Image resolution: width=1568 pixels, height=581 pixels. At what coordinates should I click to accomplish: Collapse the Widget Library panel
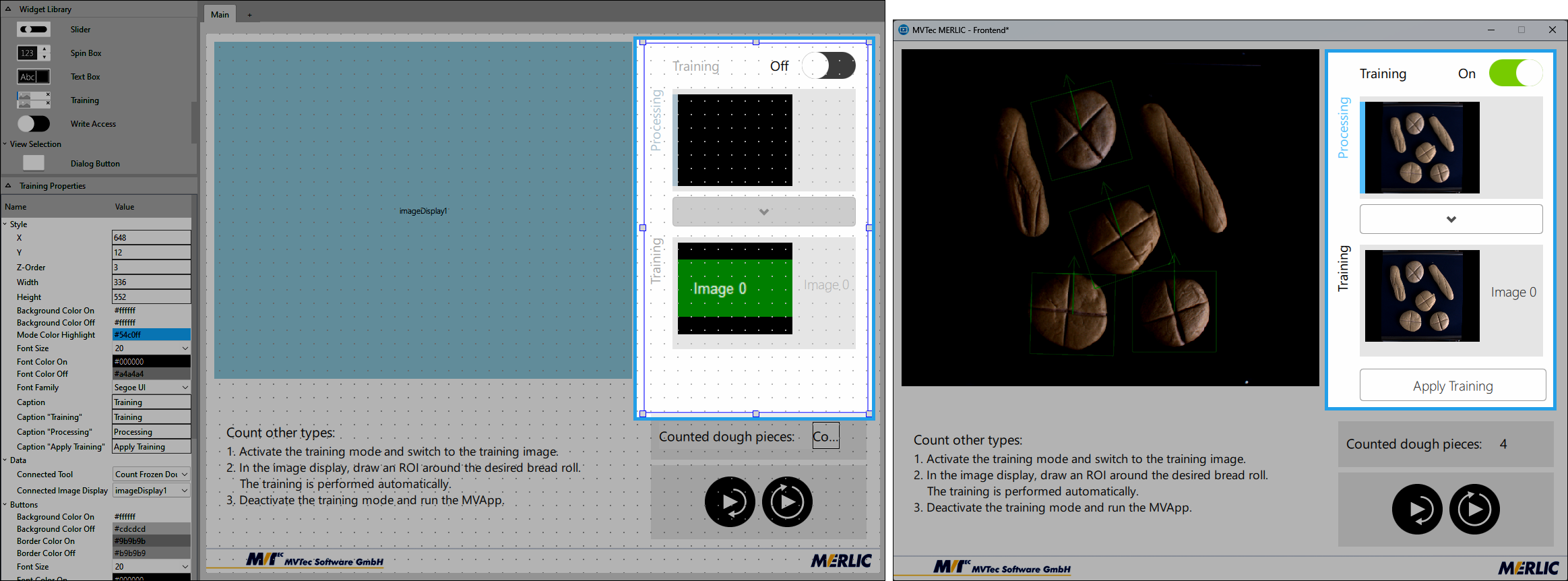[8, 9]
